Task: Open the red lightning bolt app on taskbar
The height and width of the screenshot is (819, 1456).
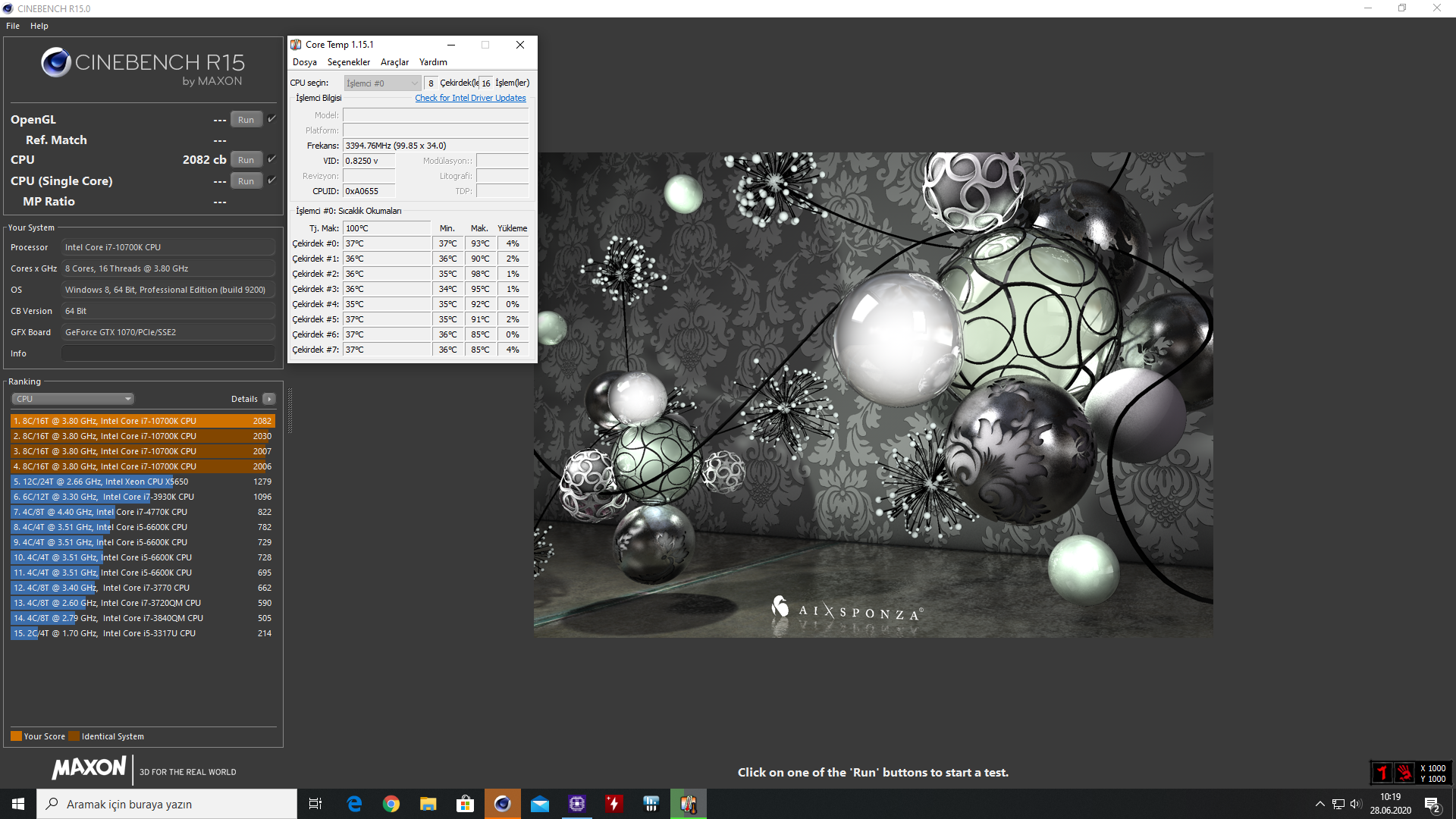Action: coord(614,804)
